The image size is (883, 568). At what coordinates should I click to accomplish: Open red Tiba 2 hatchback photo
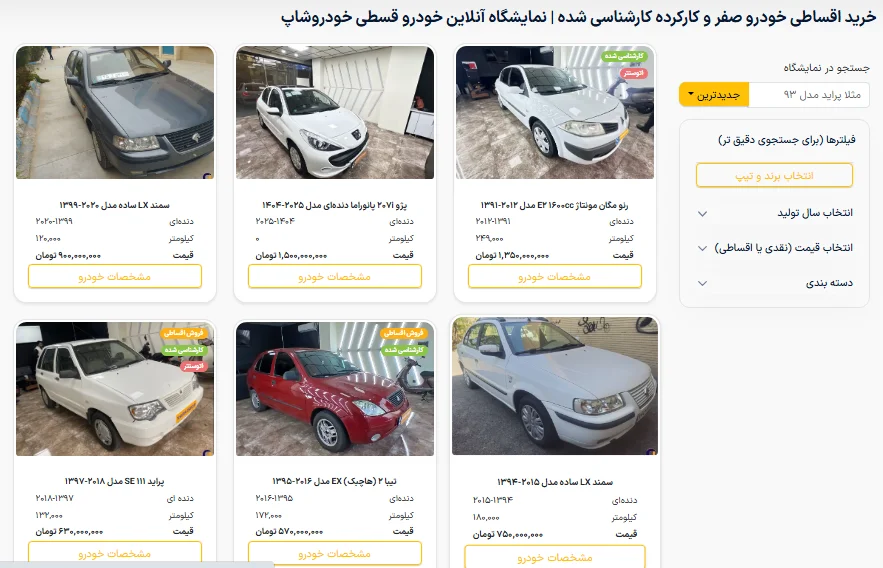click(x=335, y=389)
